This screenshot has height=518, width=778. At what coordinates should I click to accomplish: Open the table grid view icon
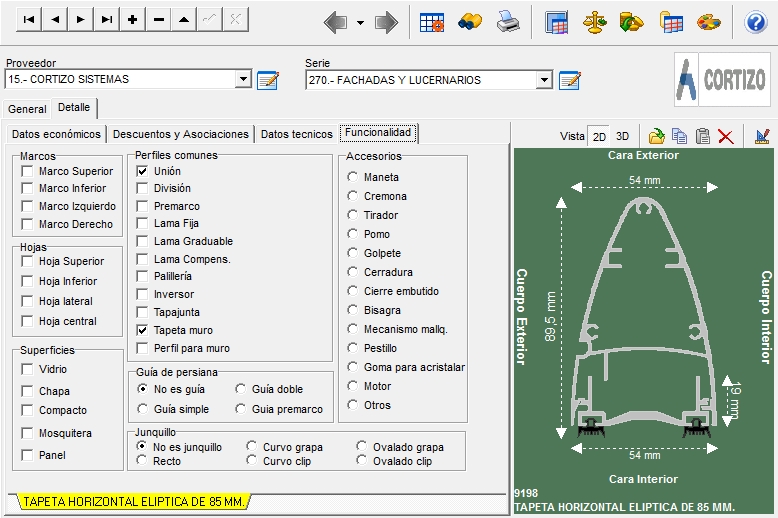point(432,22)
